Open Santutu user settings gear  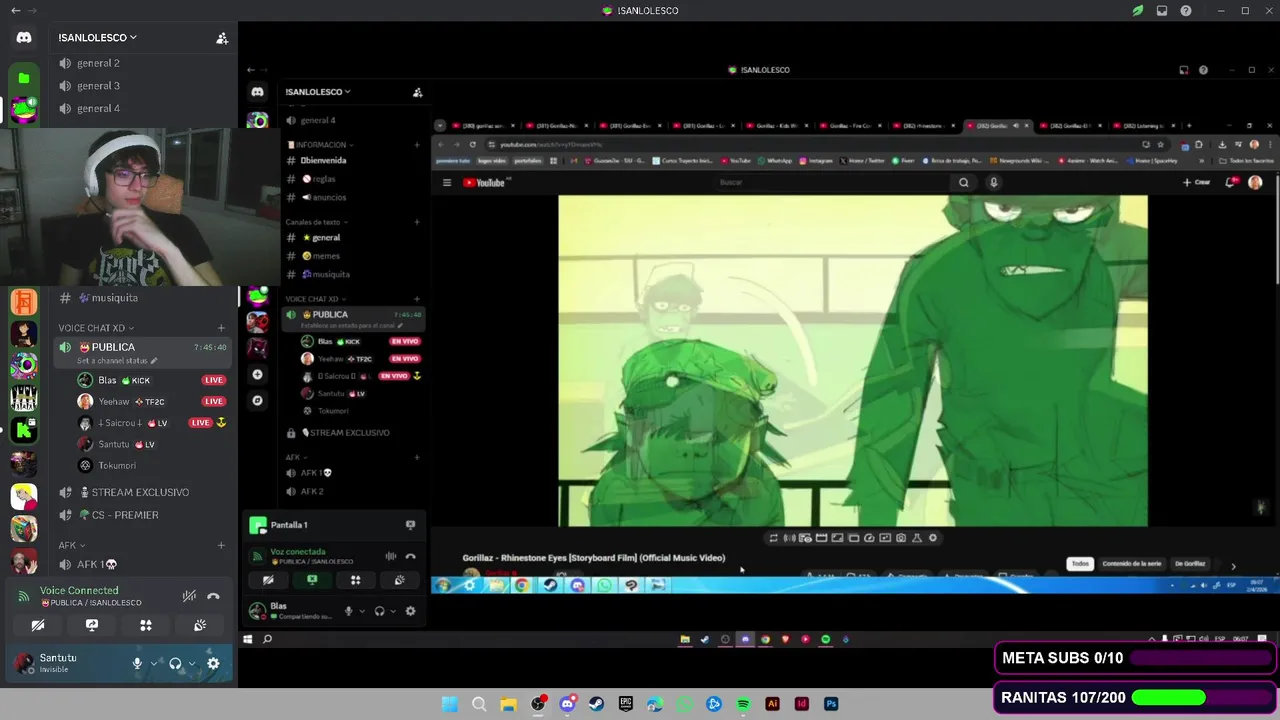click(213, 663)
